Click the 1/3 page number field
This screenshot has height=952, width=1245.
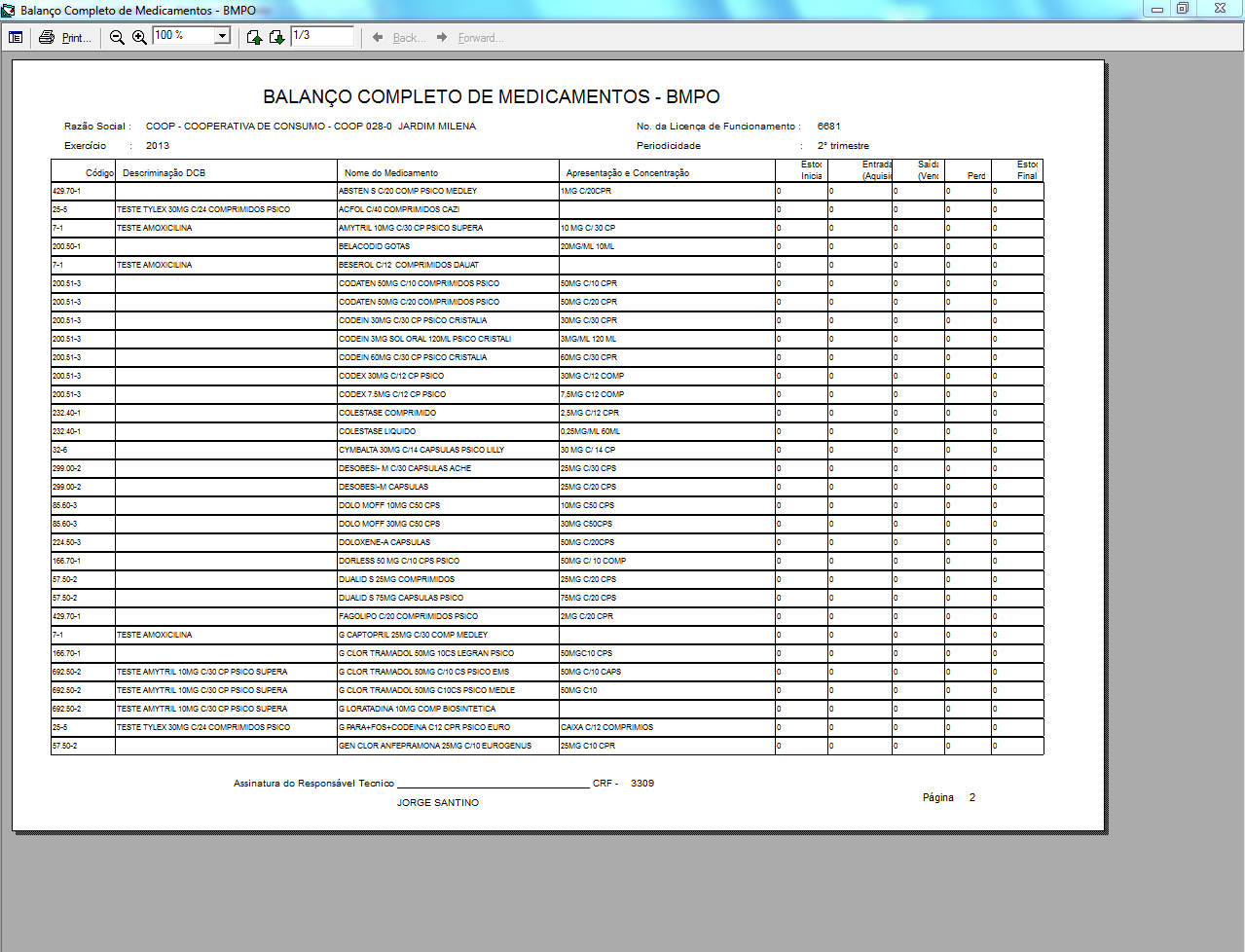(322, 36)
